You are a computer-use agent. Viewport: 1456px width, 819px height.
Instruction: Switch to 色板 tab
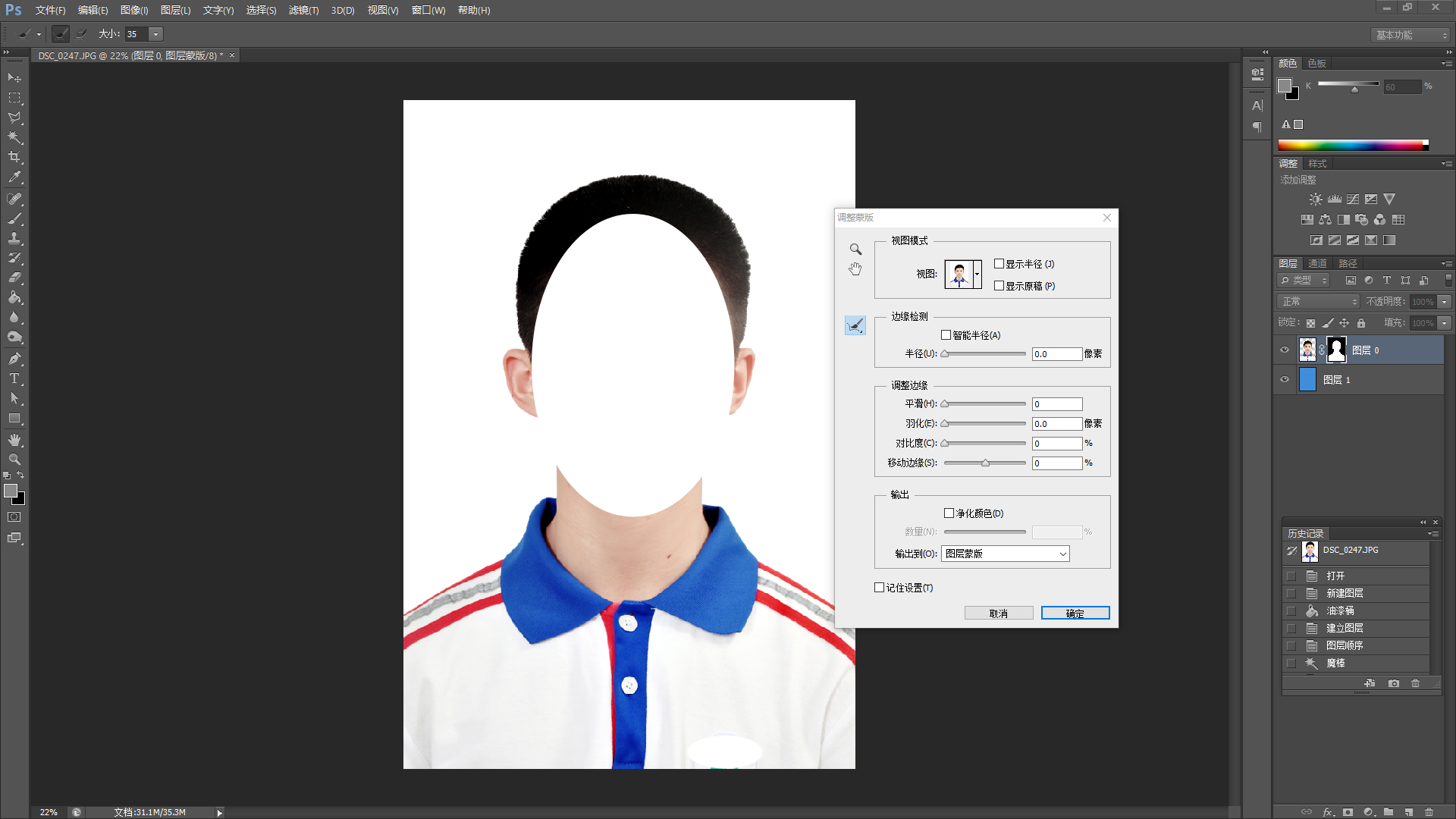[1316, 64]
